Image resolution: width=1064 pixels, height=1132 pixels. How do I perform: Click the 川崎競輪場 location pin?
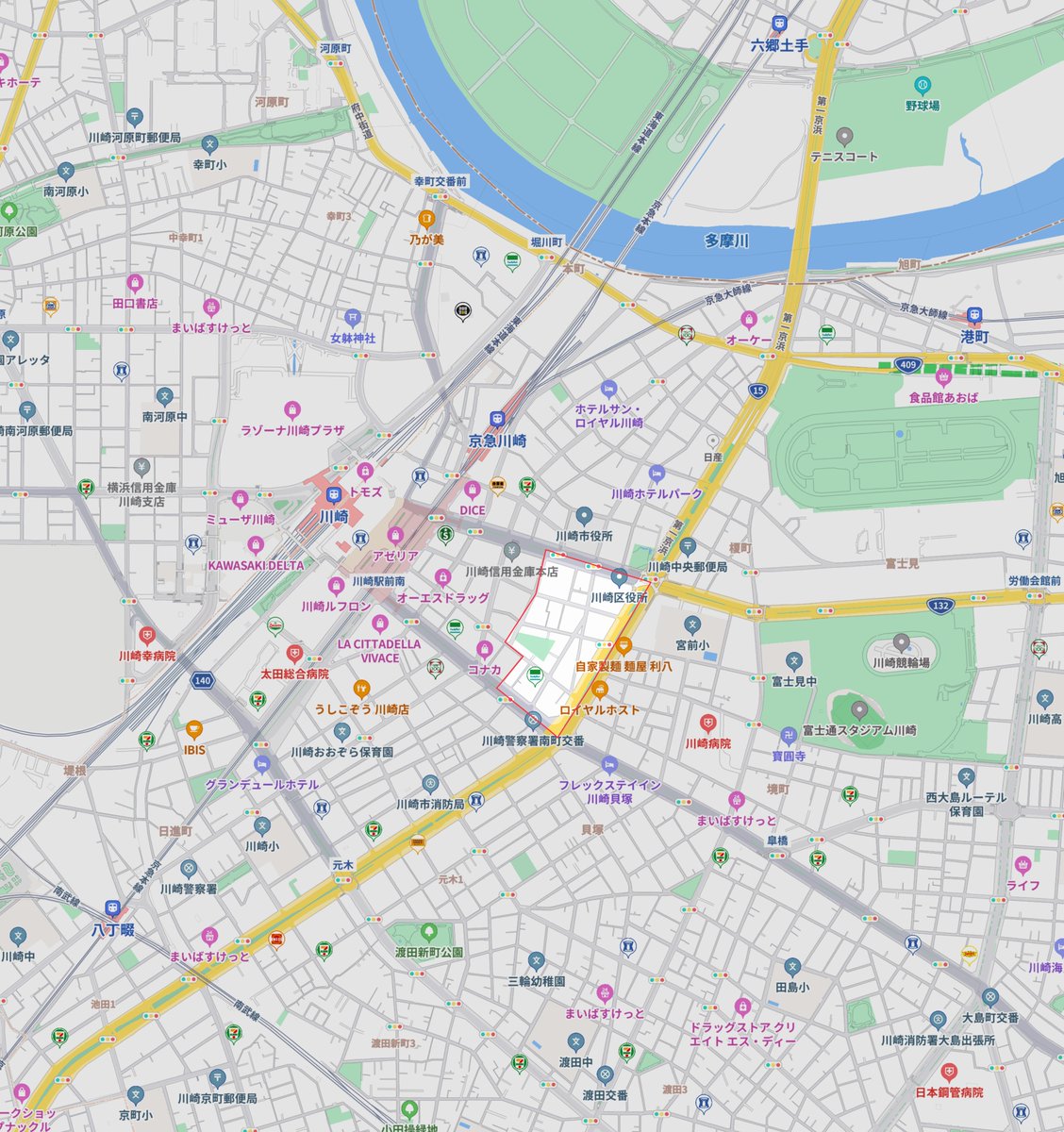(x=901, y=641)
